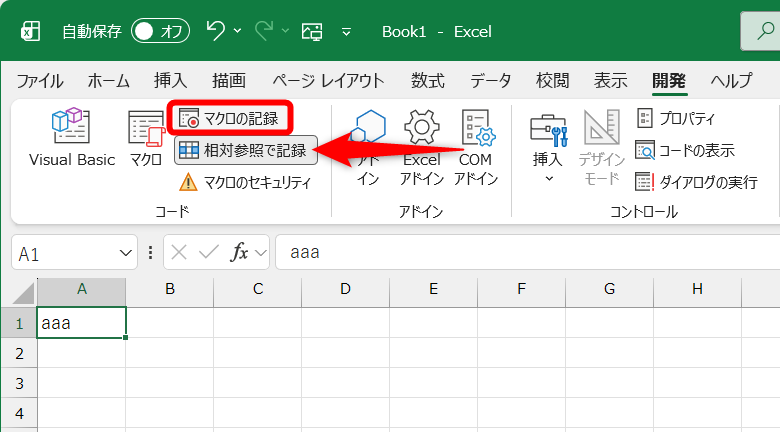Click the formula bar containing aaa
This screenshot has width=780, height=432.
[x=527, y=252]
